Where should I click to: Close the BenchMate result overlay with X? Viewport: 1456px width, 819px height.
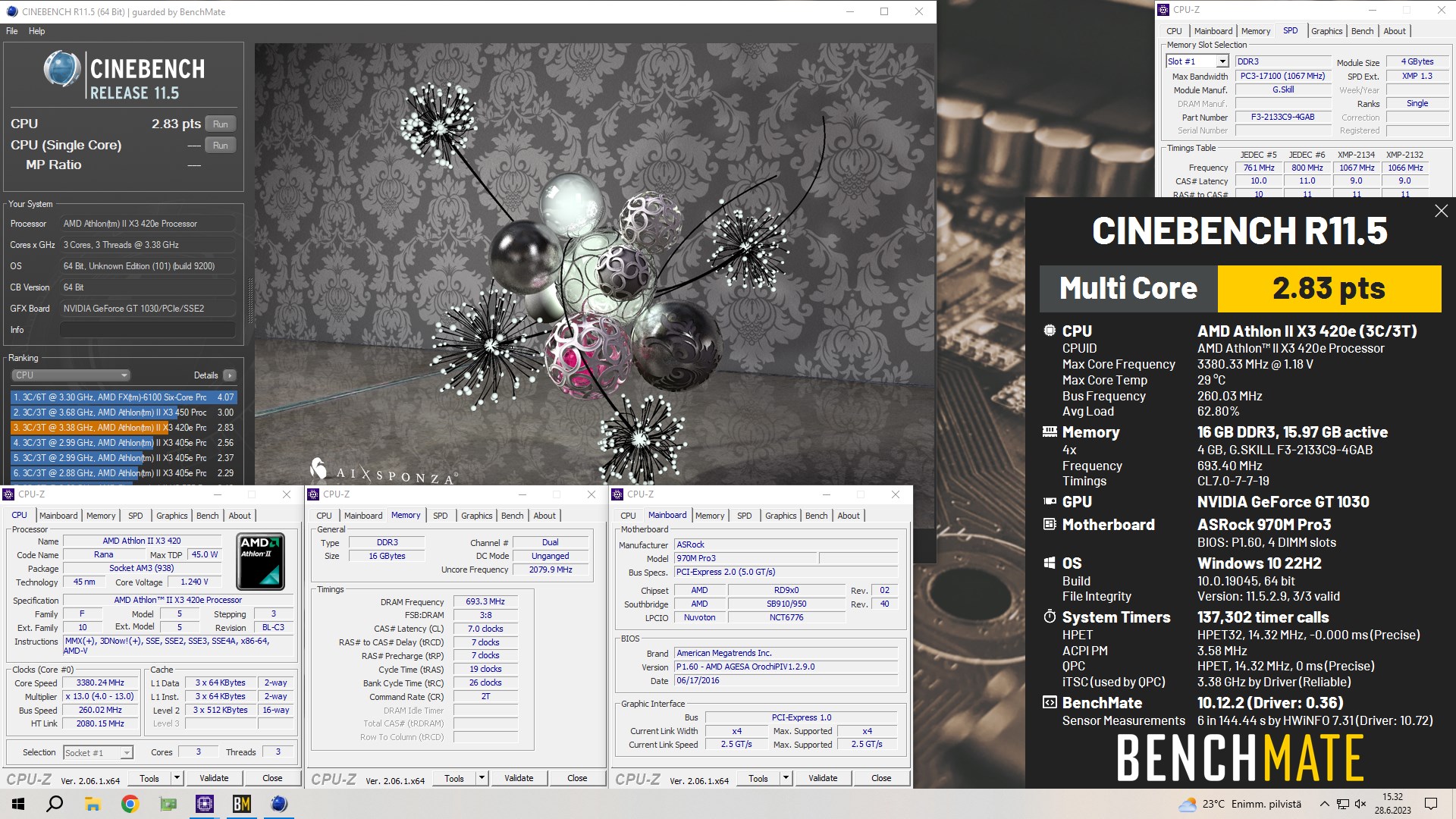click(x=1441, y=212)
